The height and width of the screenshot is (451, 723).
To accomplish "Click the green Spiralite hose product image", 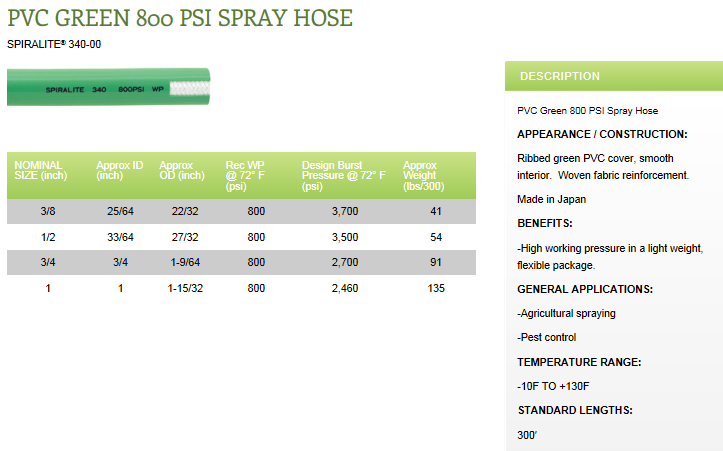I will coord(109,87).
